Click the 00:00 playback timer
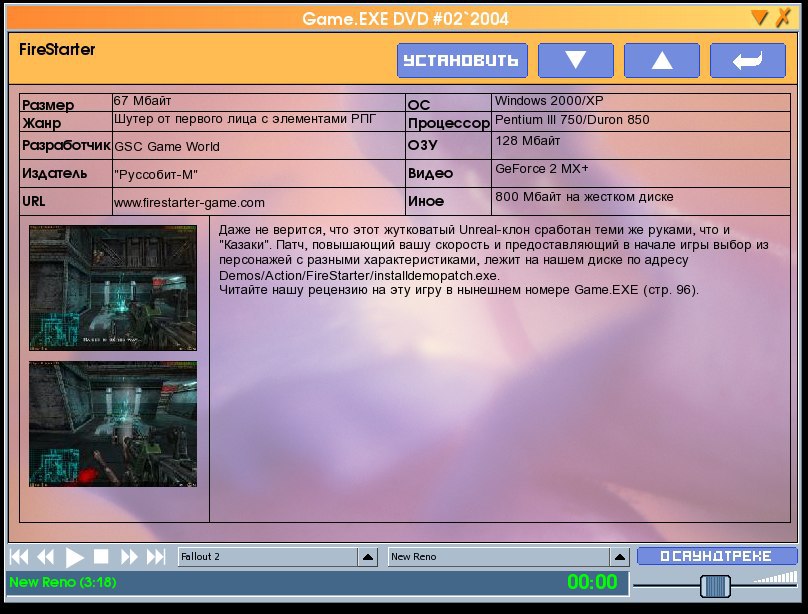 pyautogui.click(x=592, y=582)
